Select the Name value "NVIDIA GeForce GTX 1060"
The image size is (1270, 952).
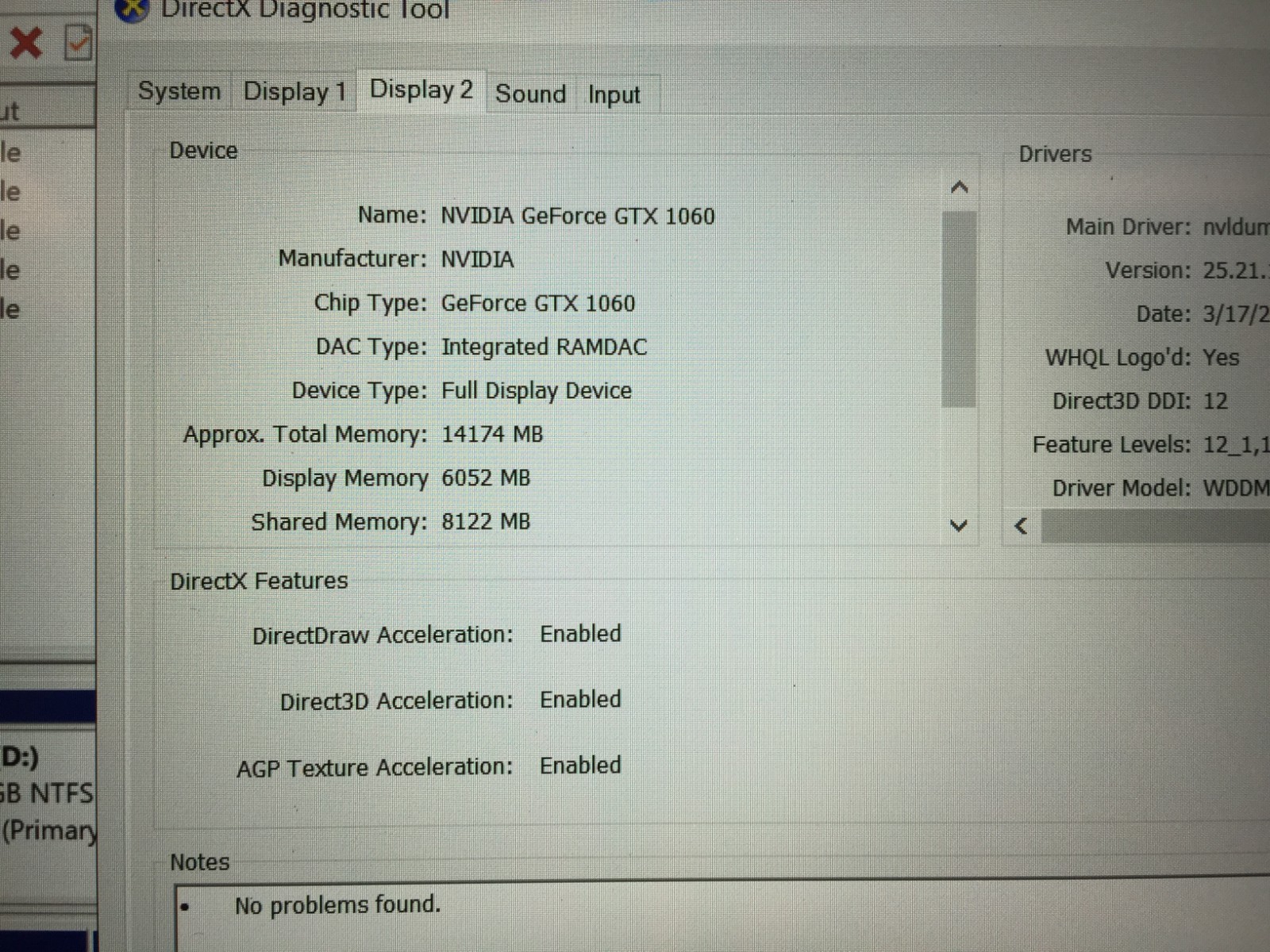[x=578, y=216]
